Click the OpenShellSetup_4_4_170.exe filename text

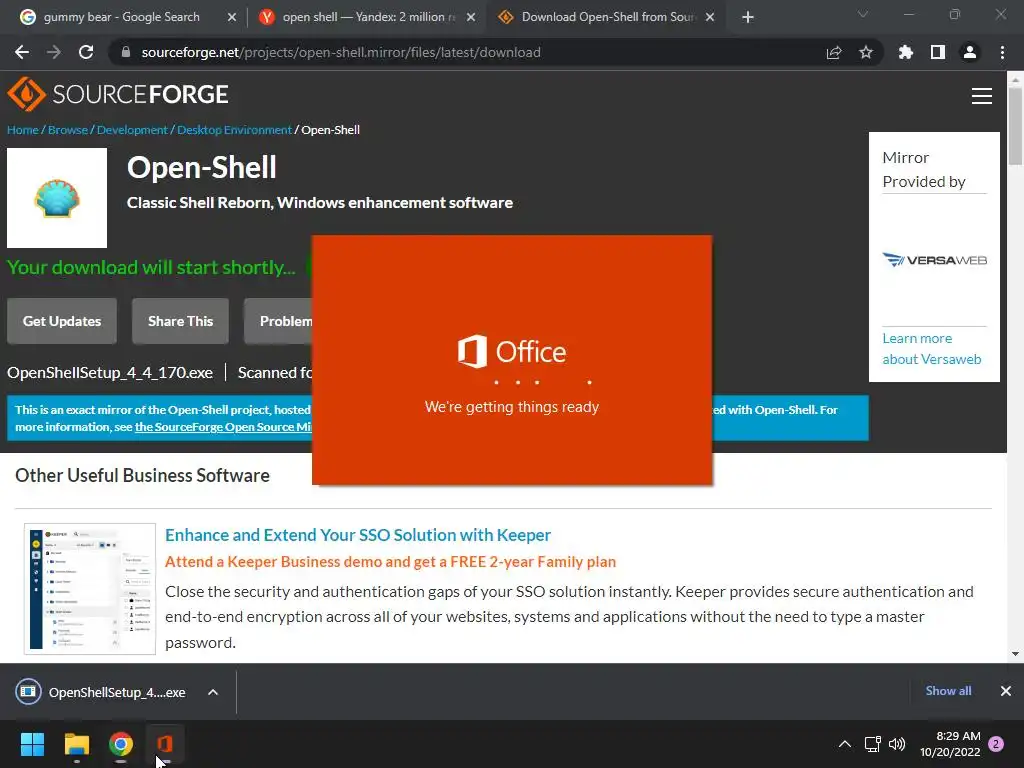[110, 372]
